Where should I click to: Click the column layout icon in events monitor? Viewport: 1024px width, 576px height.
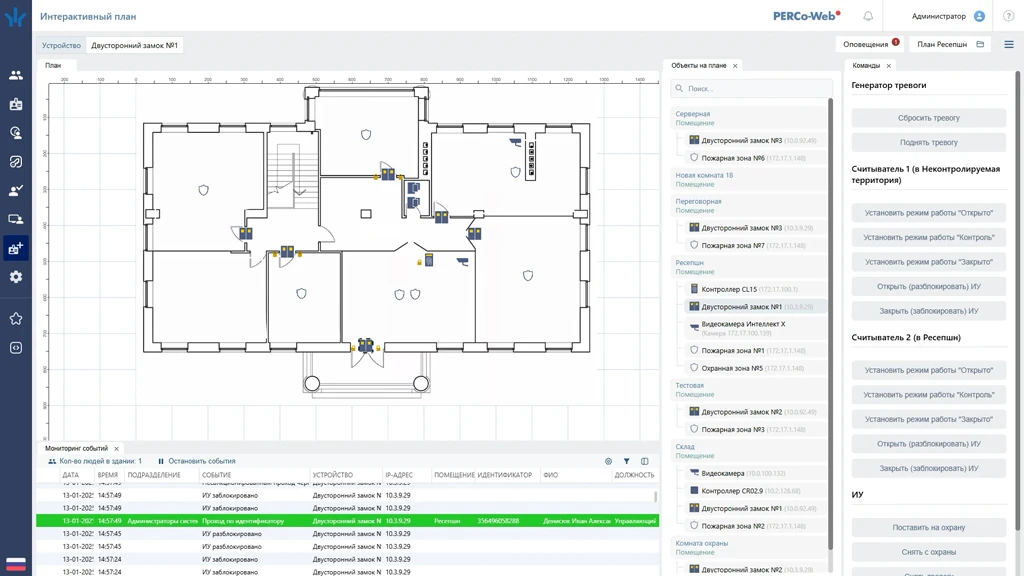(x=645, y=461)
